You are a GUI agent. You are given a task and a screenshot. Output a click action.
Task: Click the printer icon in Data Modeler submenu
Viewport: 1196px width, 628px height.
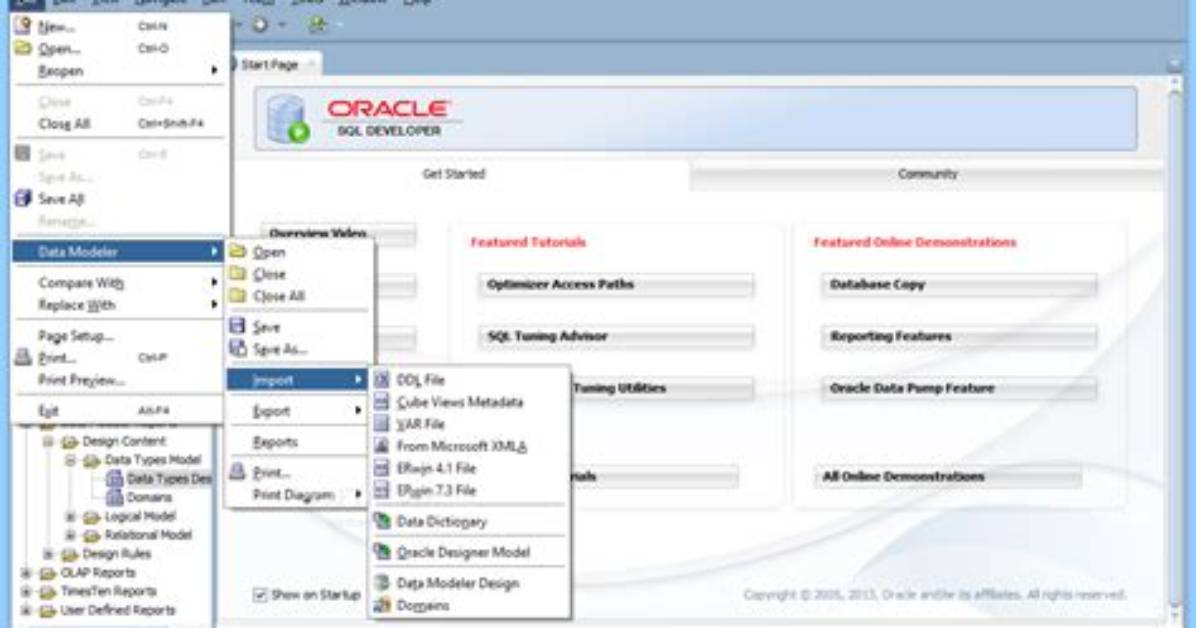point(238,472)
